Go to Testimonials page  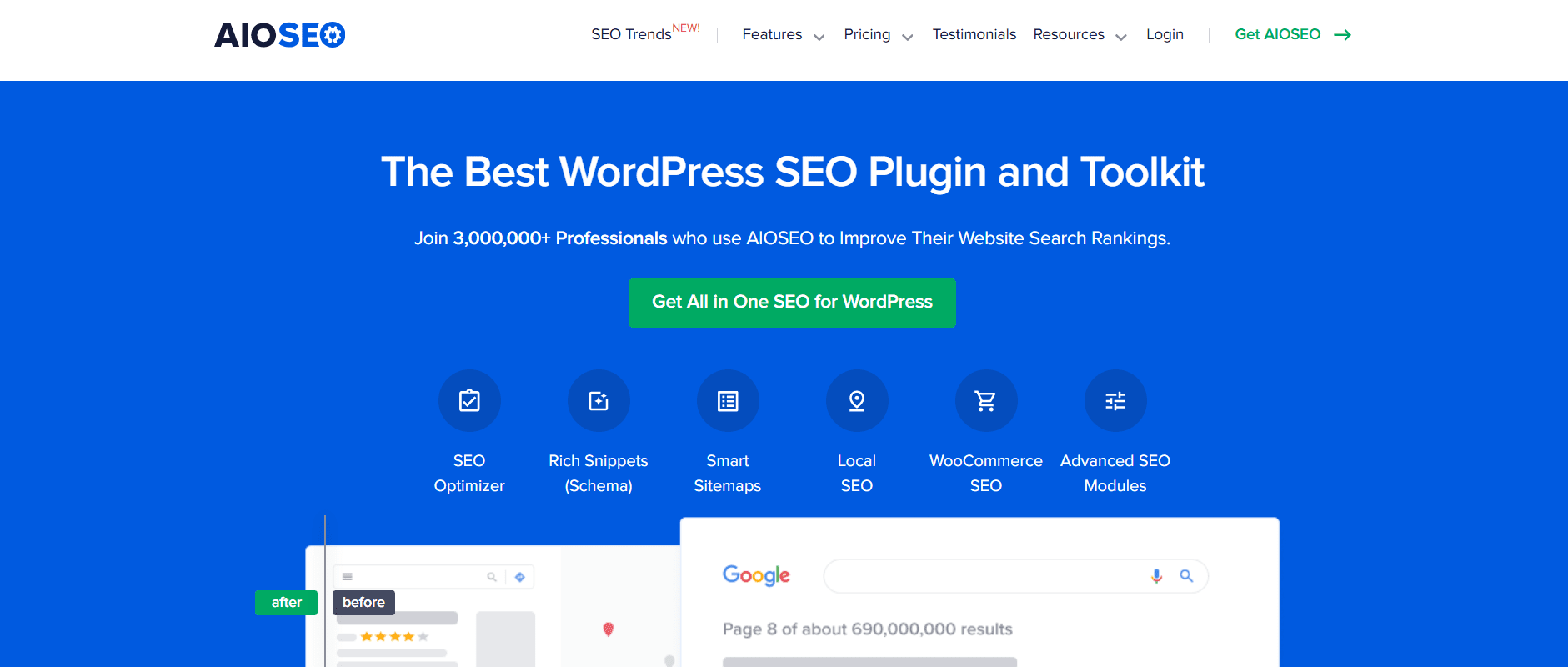point(974,34)
